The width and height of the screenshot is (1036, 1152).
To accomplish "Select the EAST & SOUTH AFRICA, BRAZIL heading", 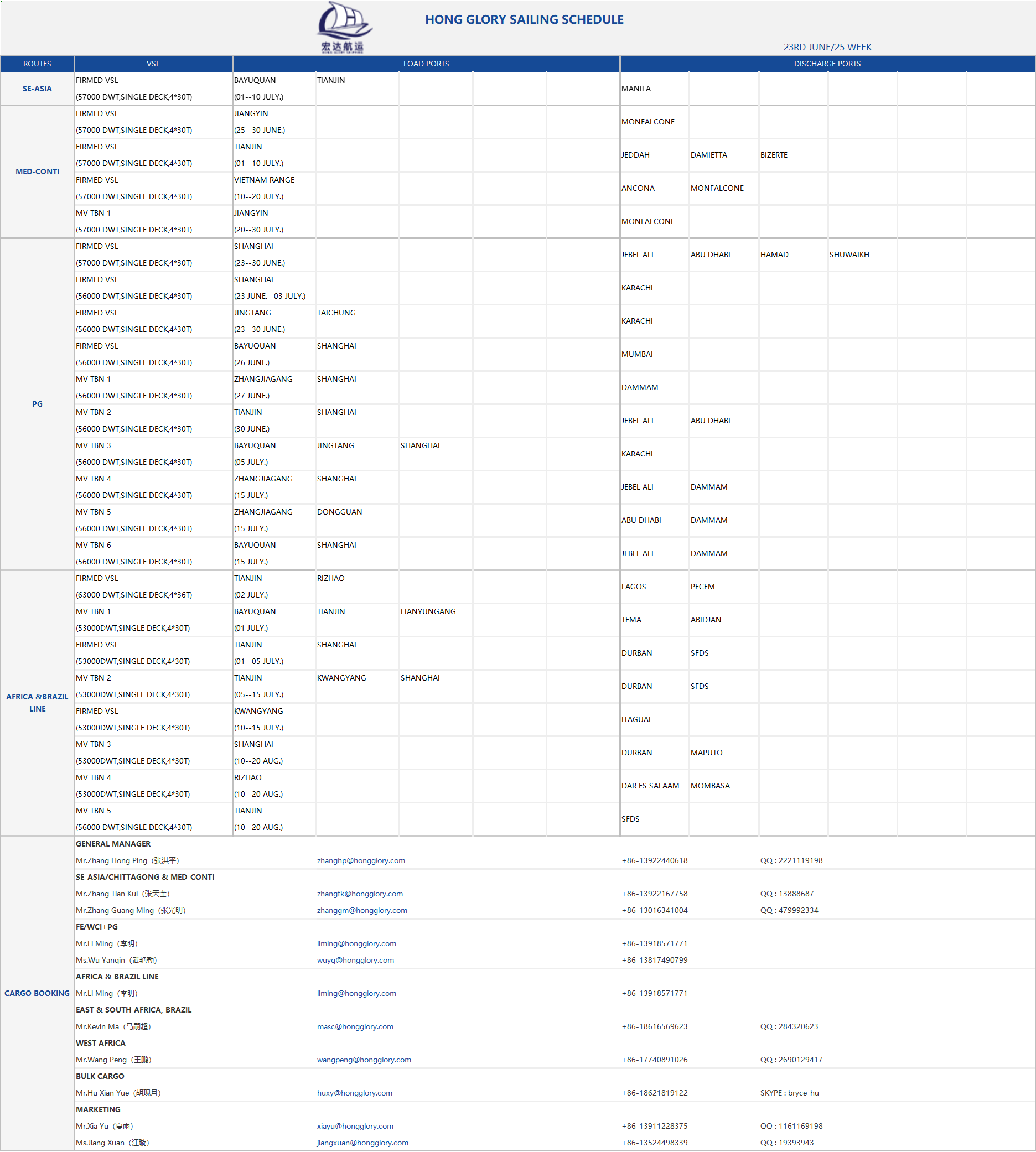I will click(134, 1010).
